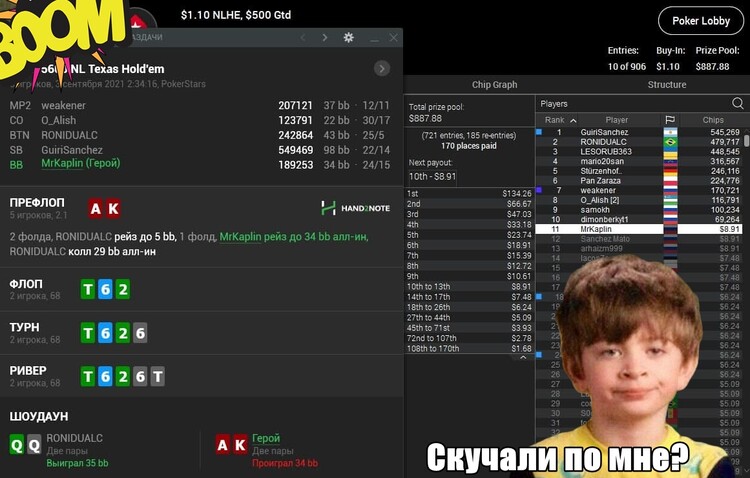
Task: Go to next hand arrow in replayer
Action: pyautogui.click(x=325, y=37)
